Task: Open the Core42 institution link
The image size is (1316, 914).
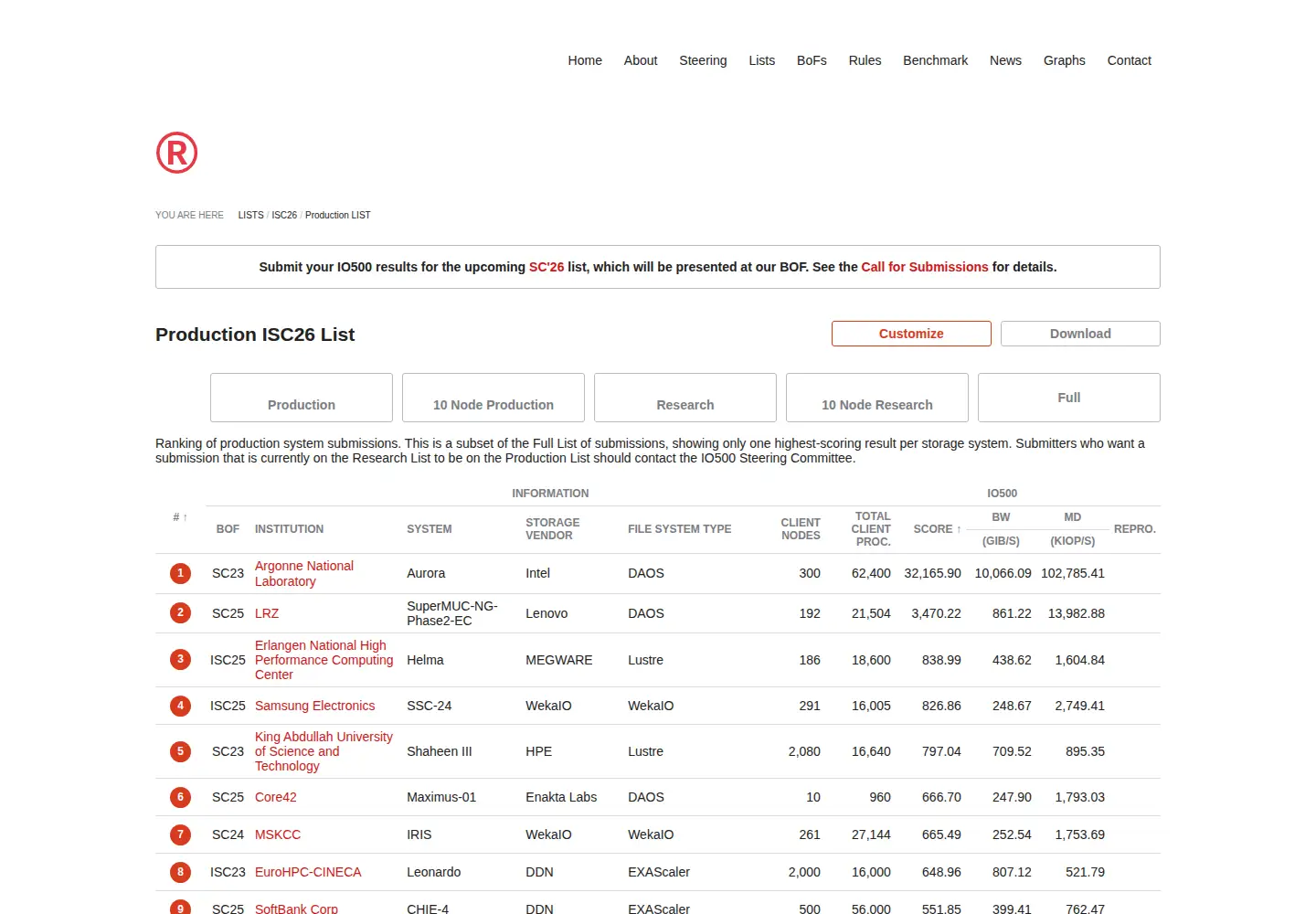Action: [x=275, y=797]
